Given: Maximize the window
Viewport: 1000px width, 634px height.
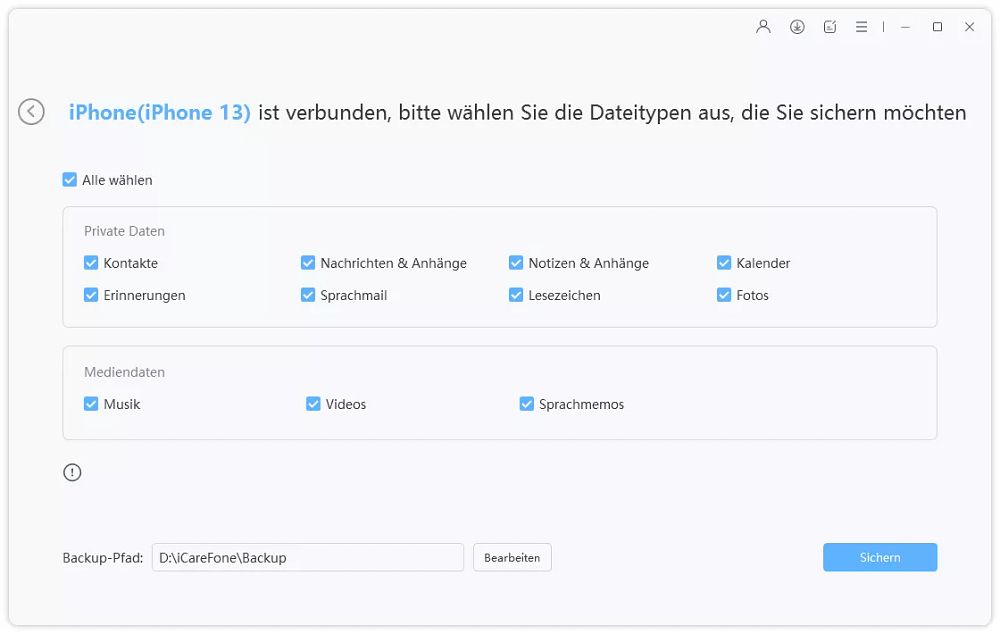Looking at the screenshot, I should 937,27.
